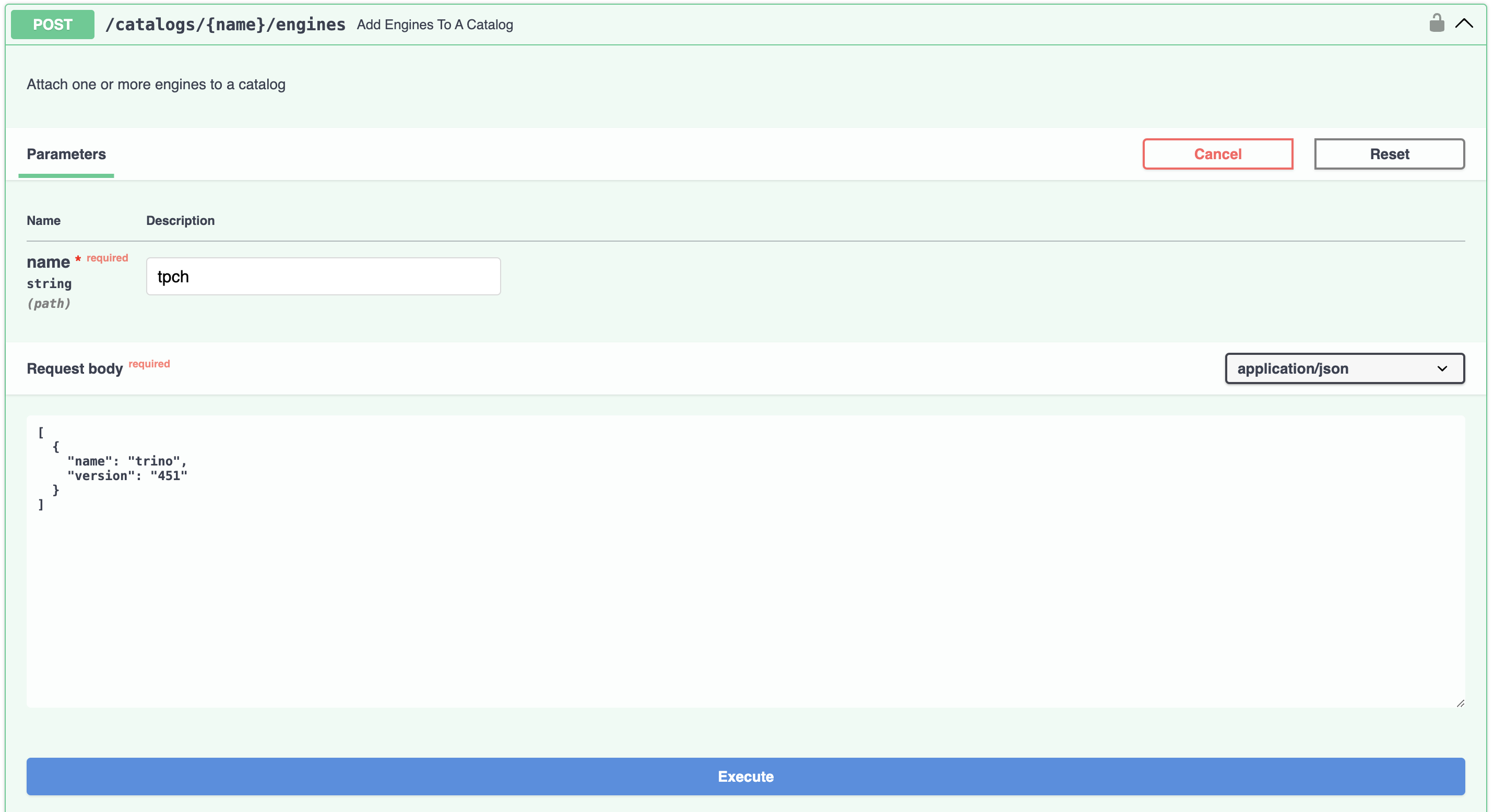Collapse the operation using the chevron icon
Screen dimensions: 1494x812
pyautogui.click(x=1464, y=23)
